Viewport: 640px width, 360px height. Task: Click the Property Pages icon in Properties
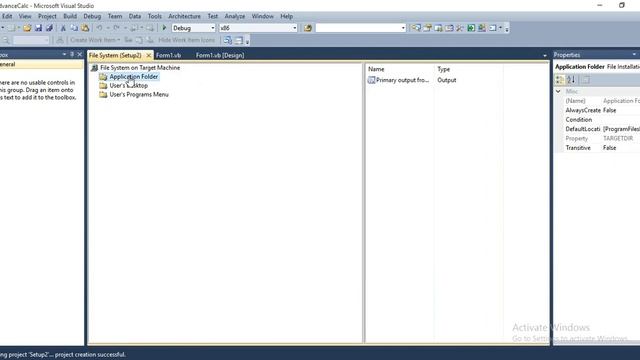tap(586, 80)
